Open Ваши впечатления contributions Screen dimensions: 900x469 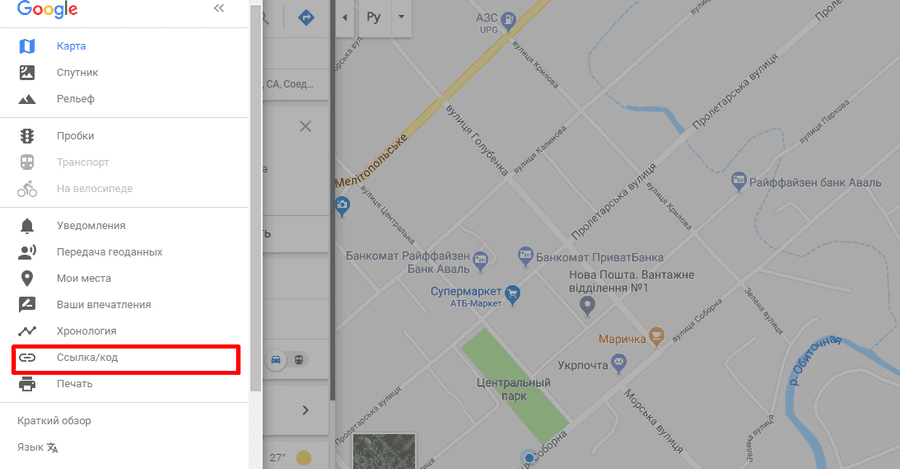tap(125, 305)
